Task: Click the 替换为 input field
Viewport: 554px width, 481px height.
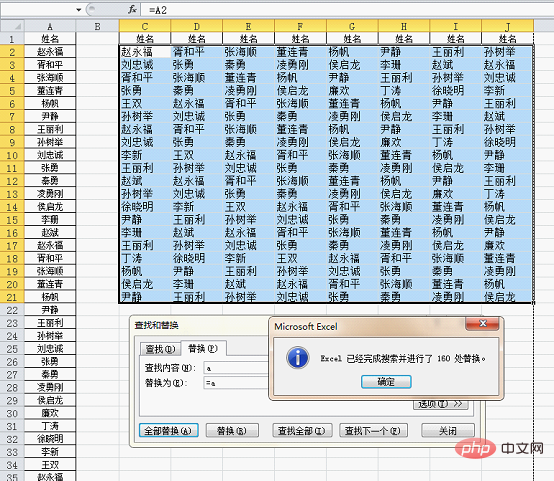Action: pyautogui.click(x=236, y=383)
